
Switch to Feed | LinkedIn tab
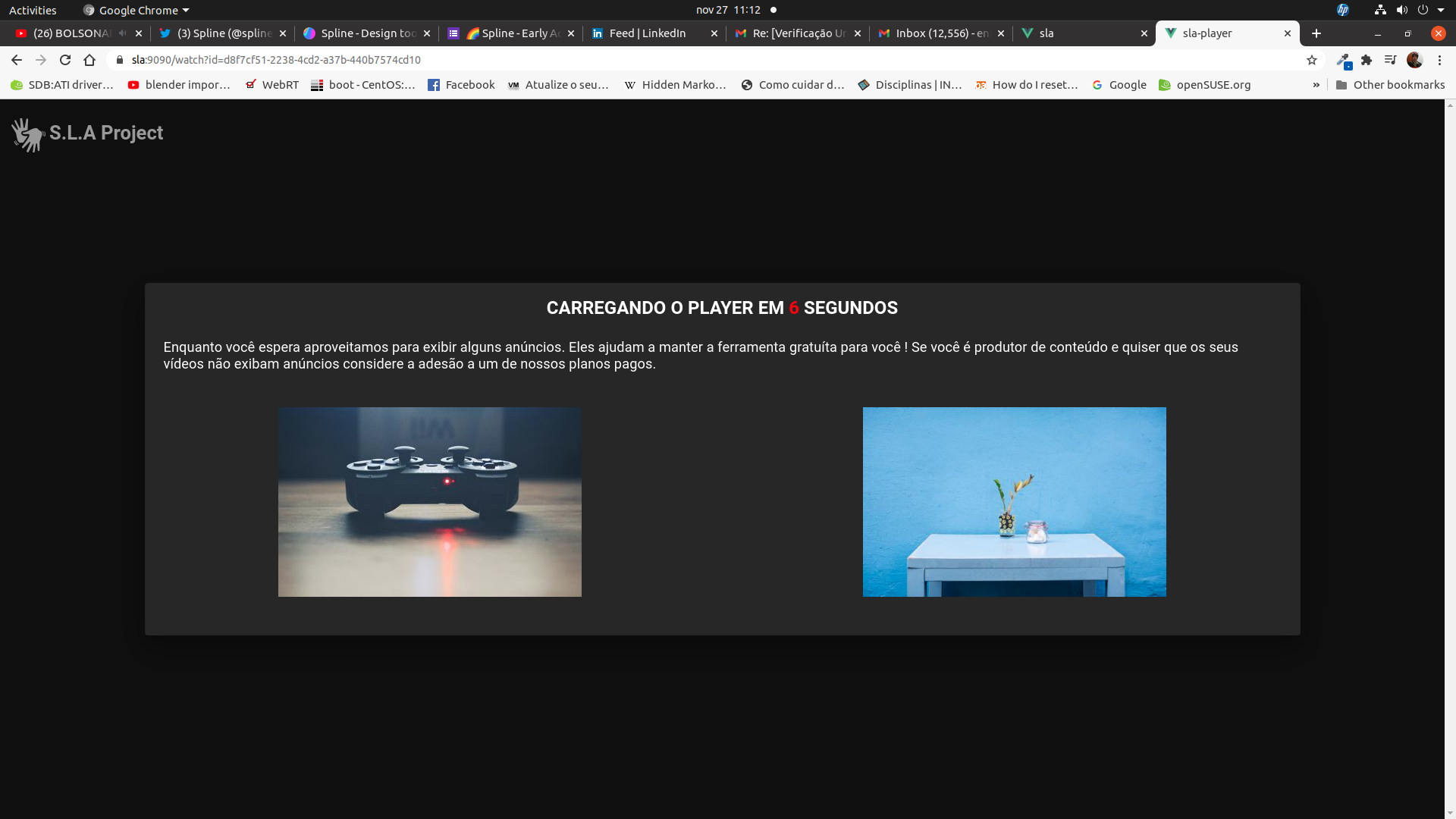click(647, 33)
